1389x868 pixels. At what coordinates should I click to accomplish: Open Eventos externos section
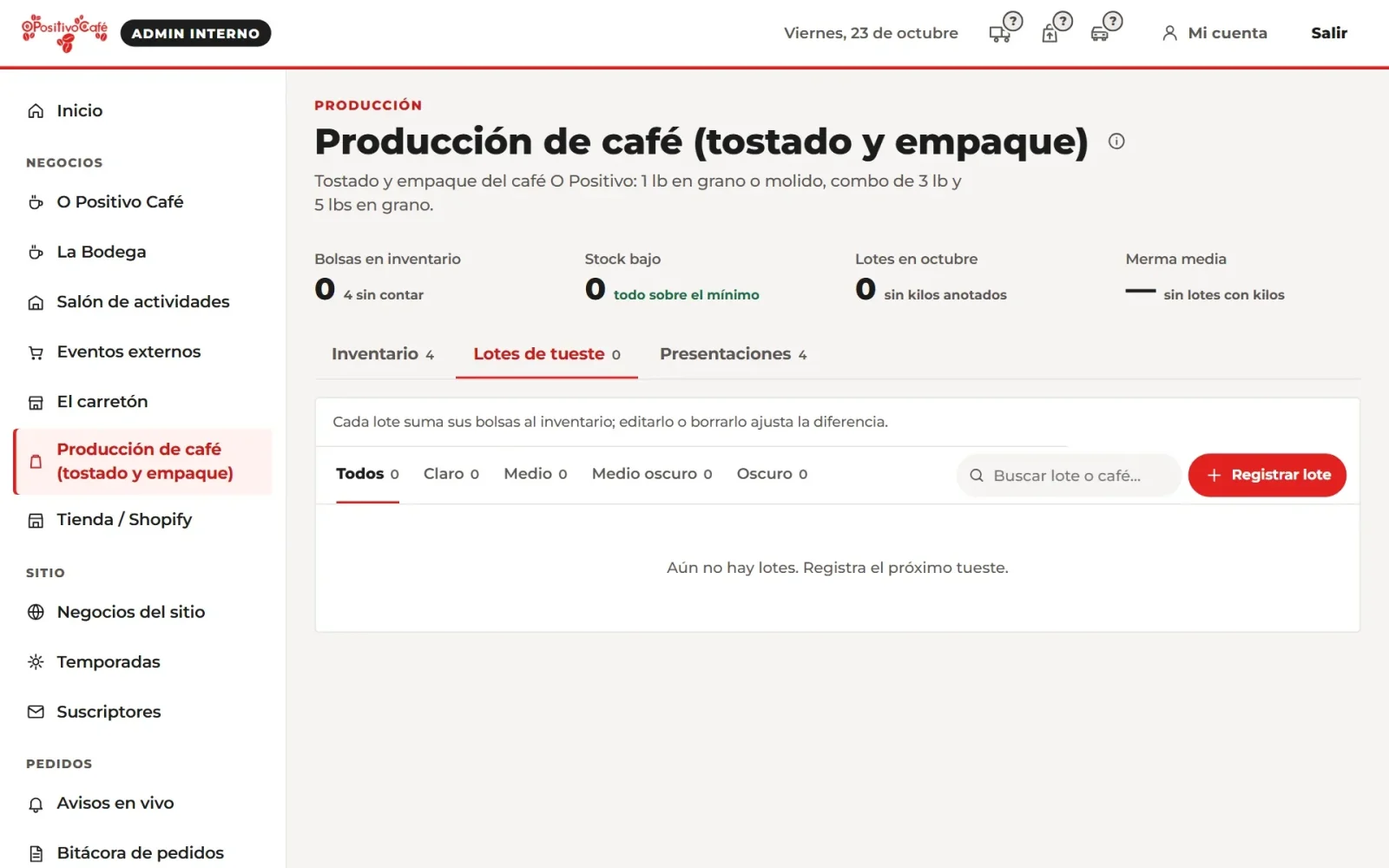[x=143, y=352]
